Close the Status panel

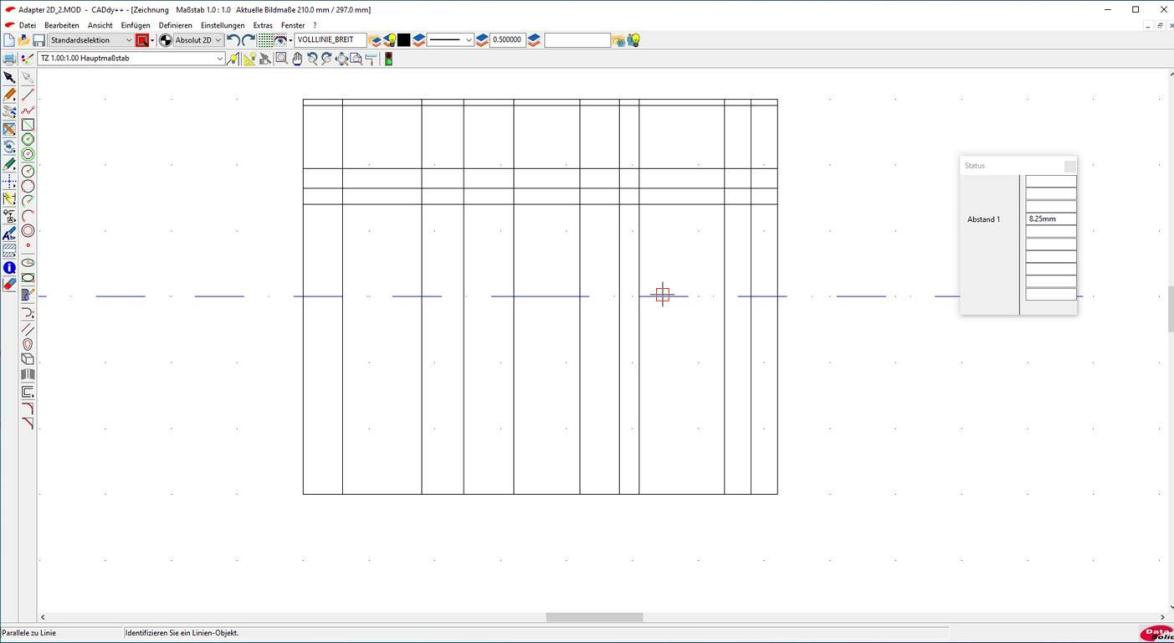click(1070, 166)
